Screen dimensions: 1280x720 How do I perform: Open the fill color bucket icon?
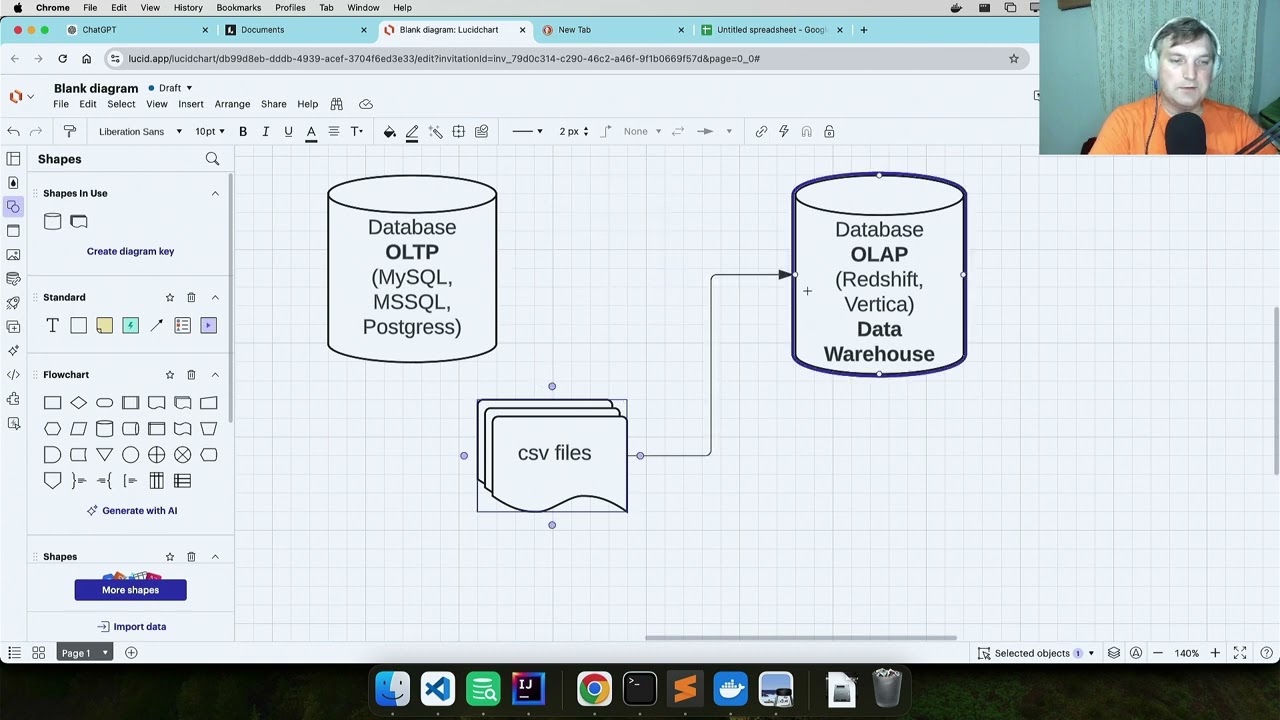[389, 131]
